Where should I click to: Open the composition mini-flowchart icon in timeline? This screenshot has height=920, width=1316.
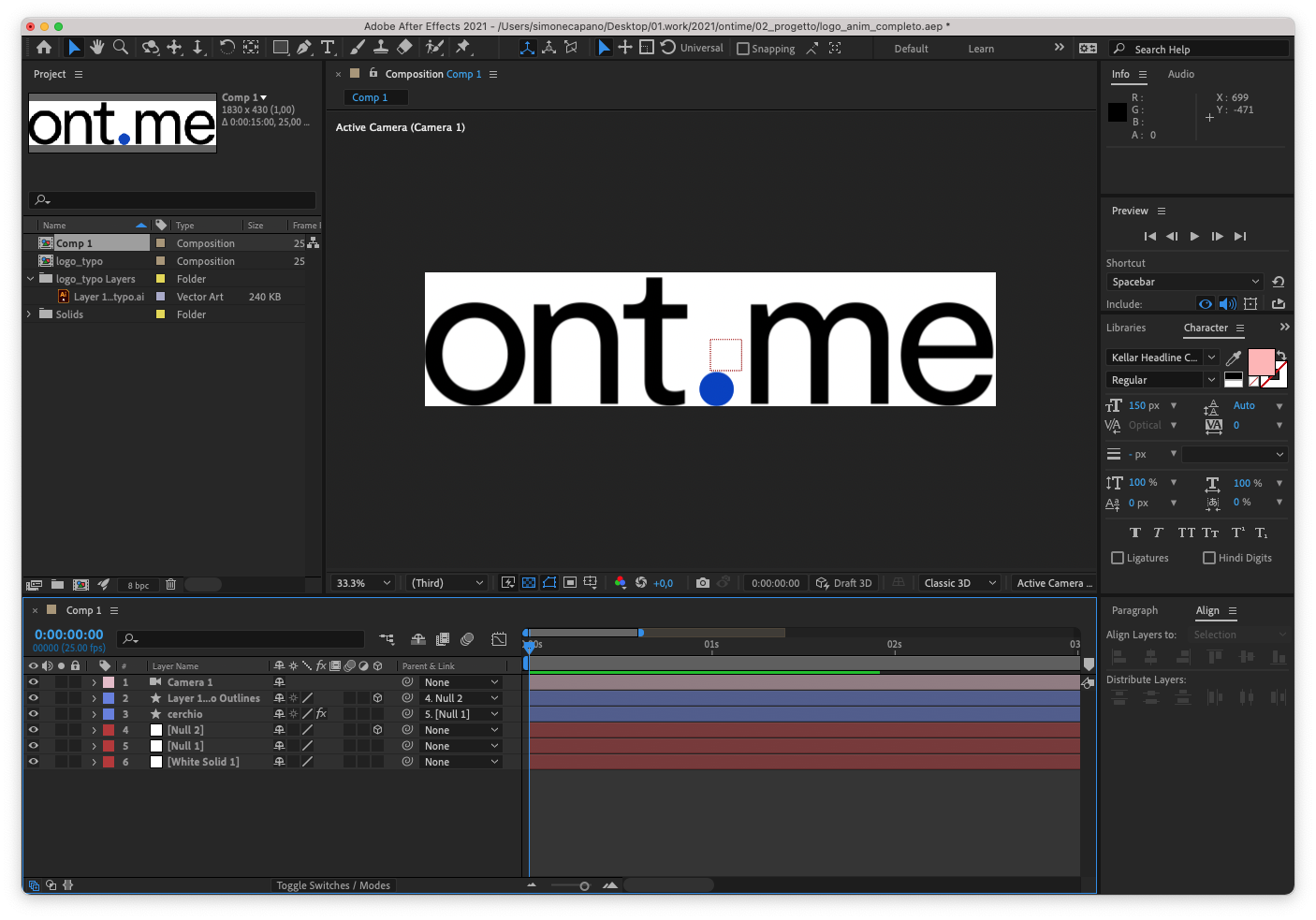coord(387,639)
